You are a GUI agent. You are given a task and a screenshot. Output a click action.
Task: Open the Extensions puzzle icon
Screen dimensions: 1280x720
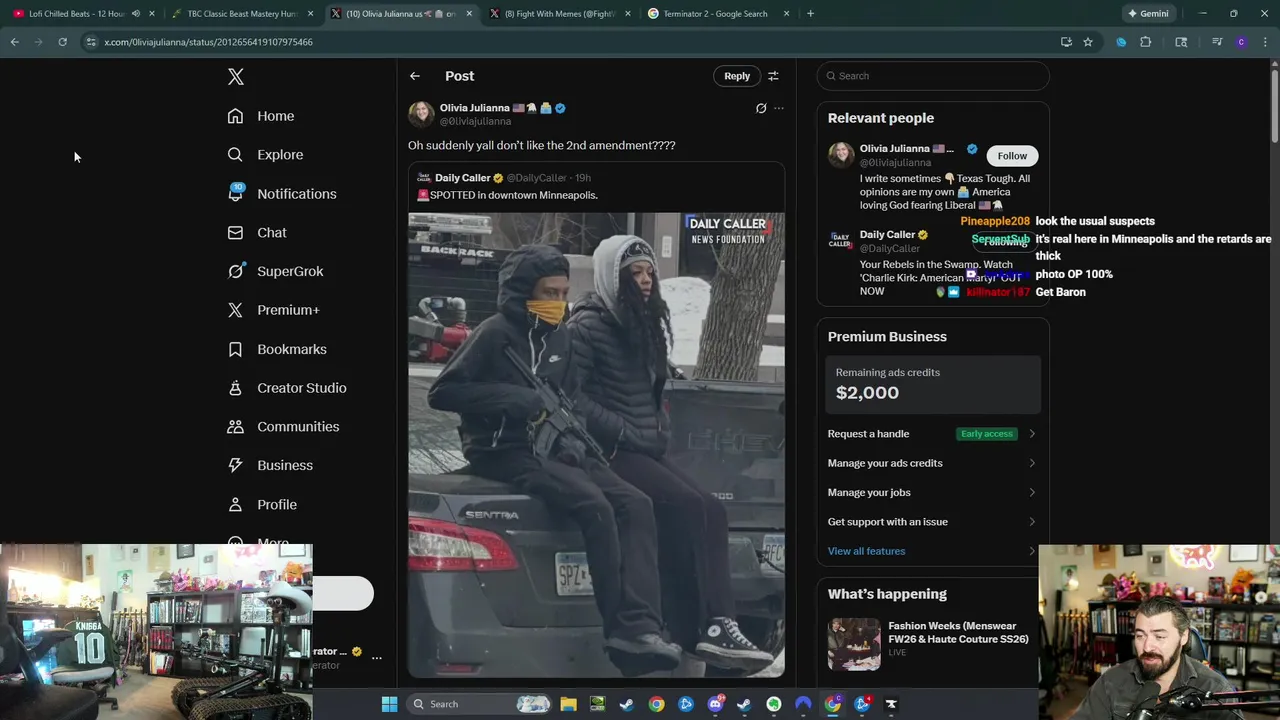(x=1146, y=42)
